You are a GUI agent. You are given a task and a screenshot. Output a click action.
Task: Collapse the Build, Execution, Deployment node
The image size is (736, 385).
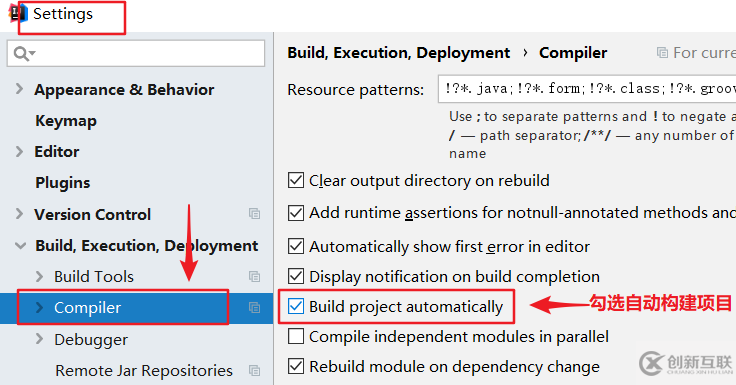20,246
